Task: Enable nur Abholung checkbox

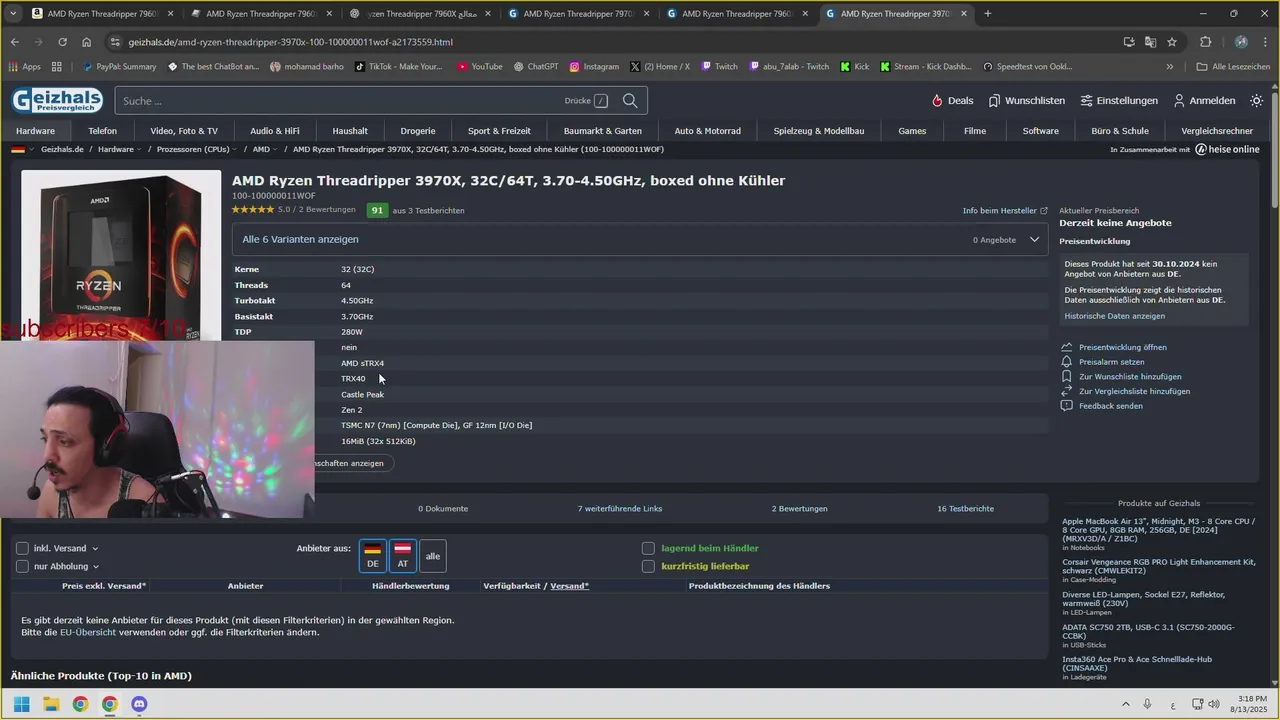Action: (x=22, y=566)
